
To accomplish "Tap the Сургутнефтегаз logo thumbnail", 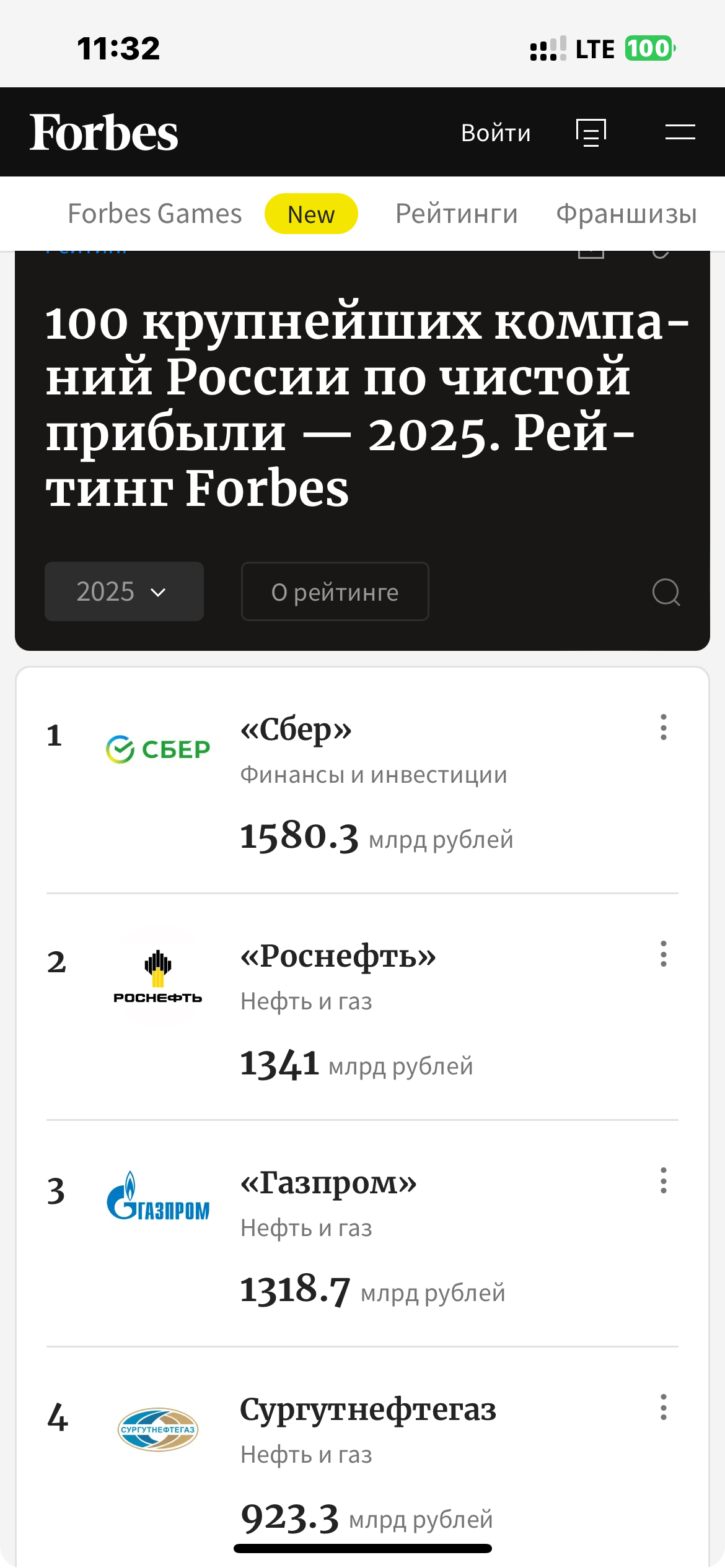I will tap(158, 1429).
